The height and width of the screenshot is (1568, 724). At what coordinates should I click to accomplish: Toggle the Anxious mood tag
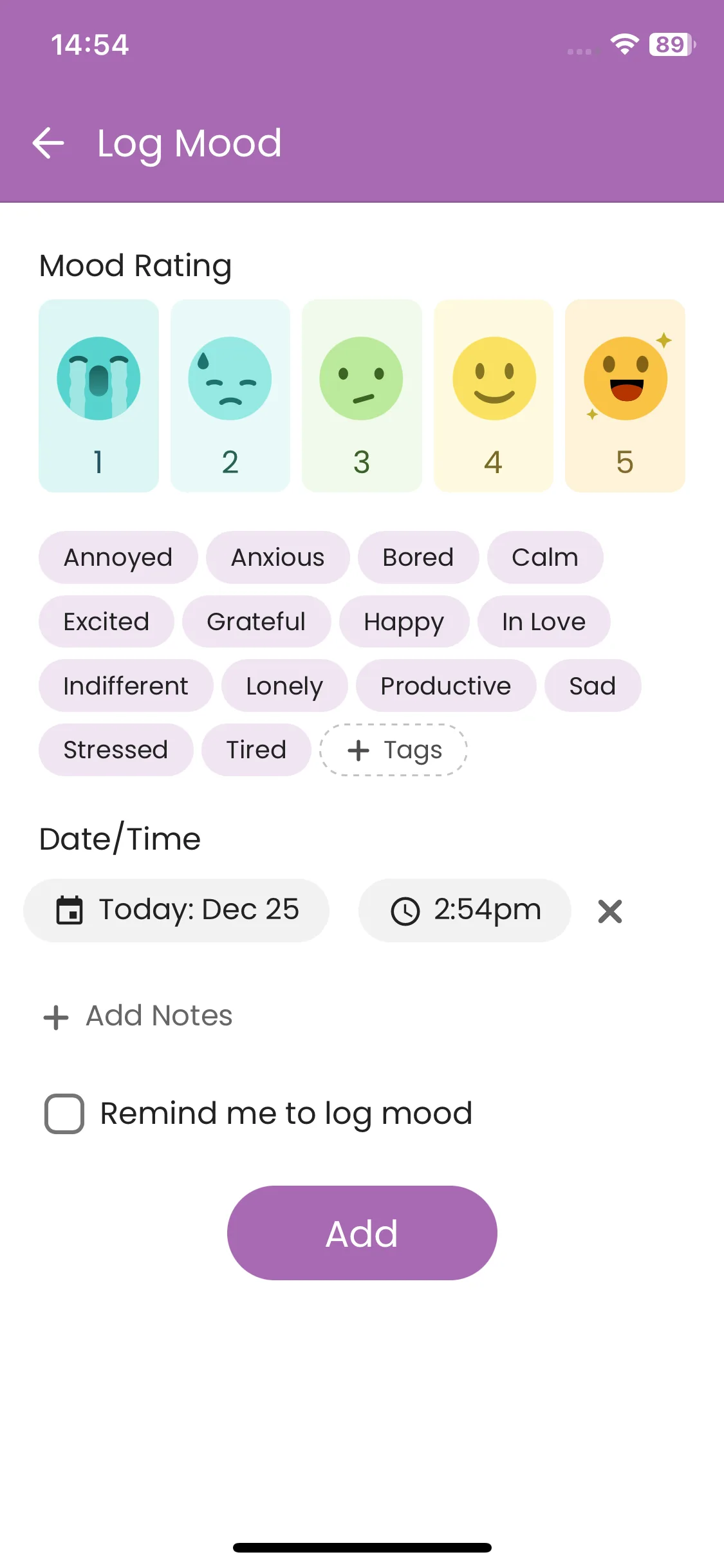pos(277,557)
